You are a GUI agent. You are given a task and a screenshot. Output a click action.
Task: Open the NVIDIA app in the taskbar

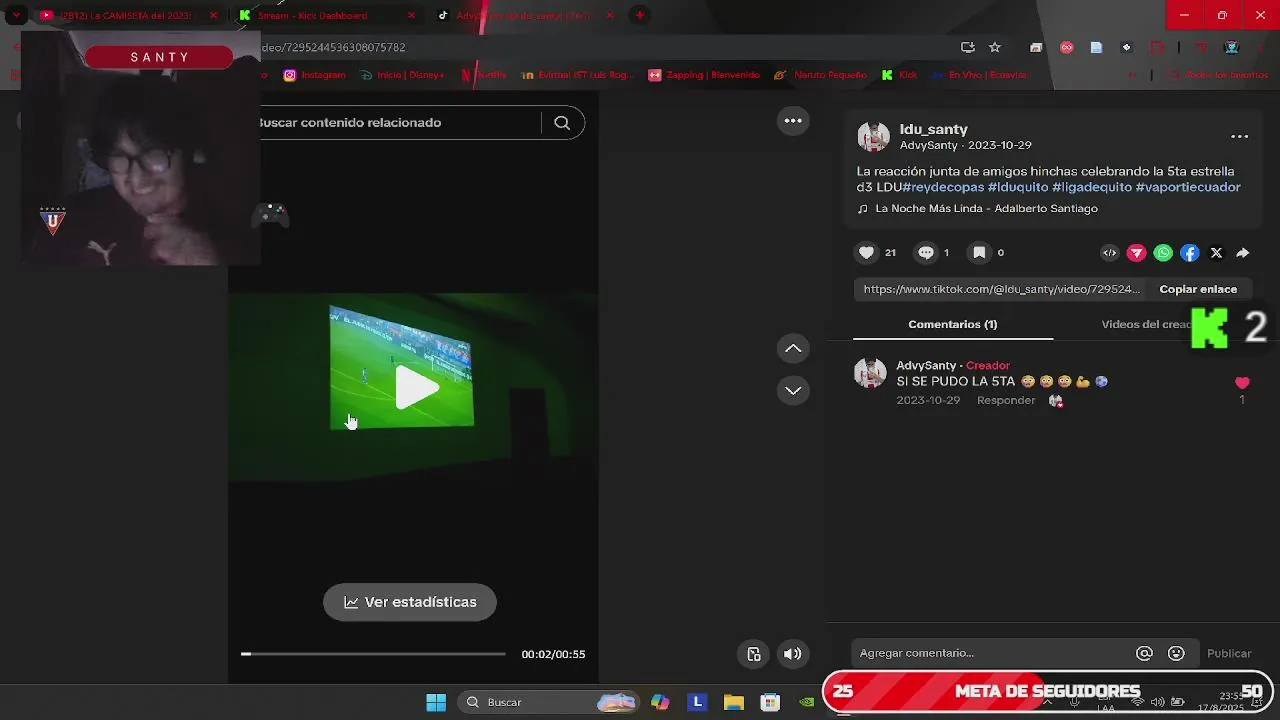click(x=806, y=702)
